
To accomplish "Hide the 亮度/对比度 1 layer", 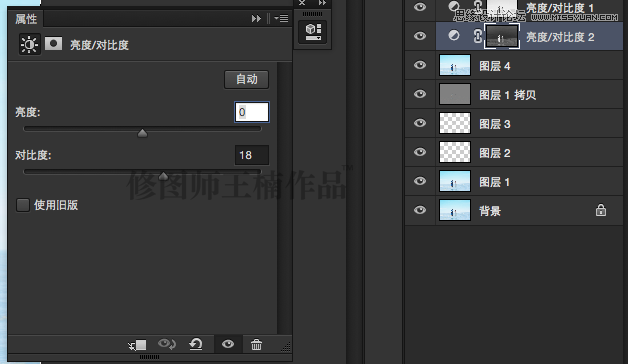I will click(420, 6).
